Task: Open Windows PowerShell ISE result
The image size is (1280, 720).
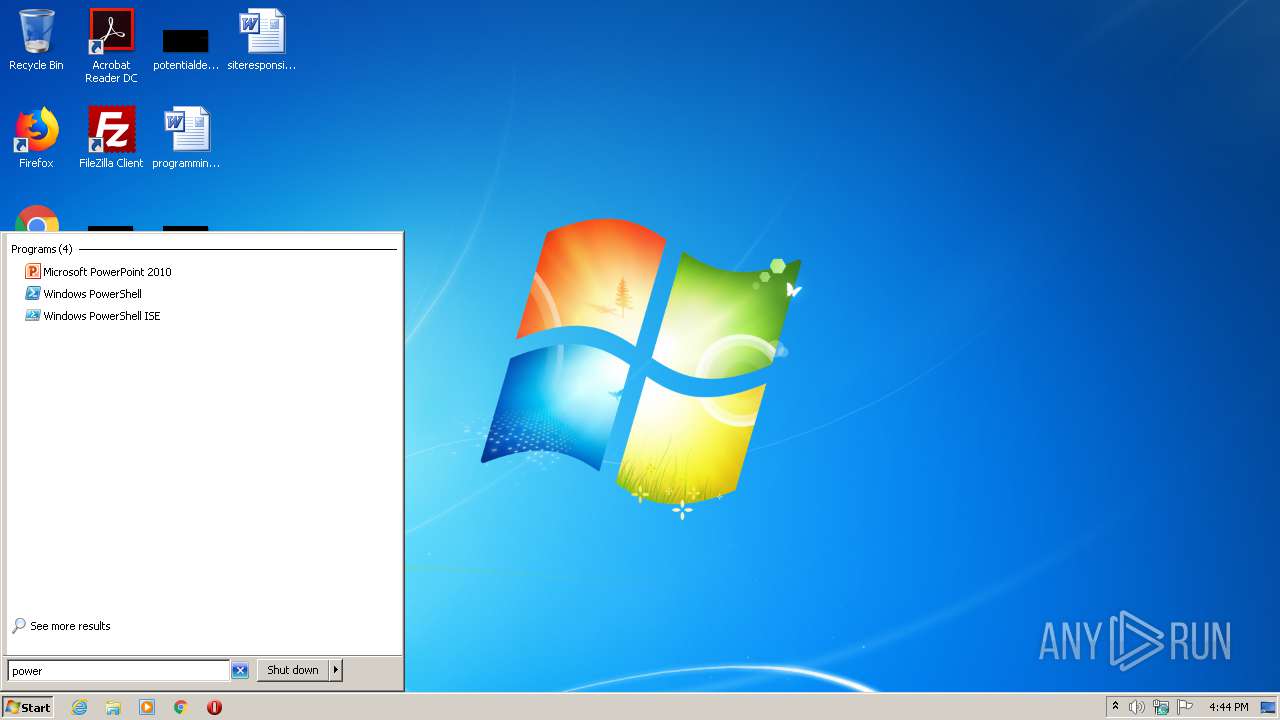Action: click(93, 316)
